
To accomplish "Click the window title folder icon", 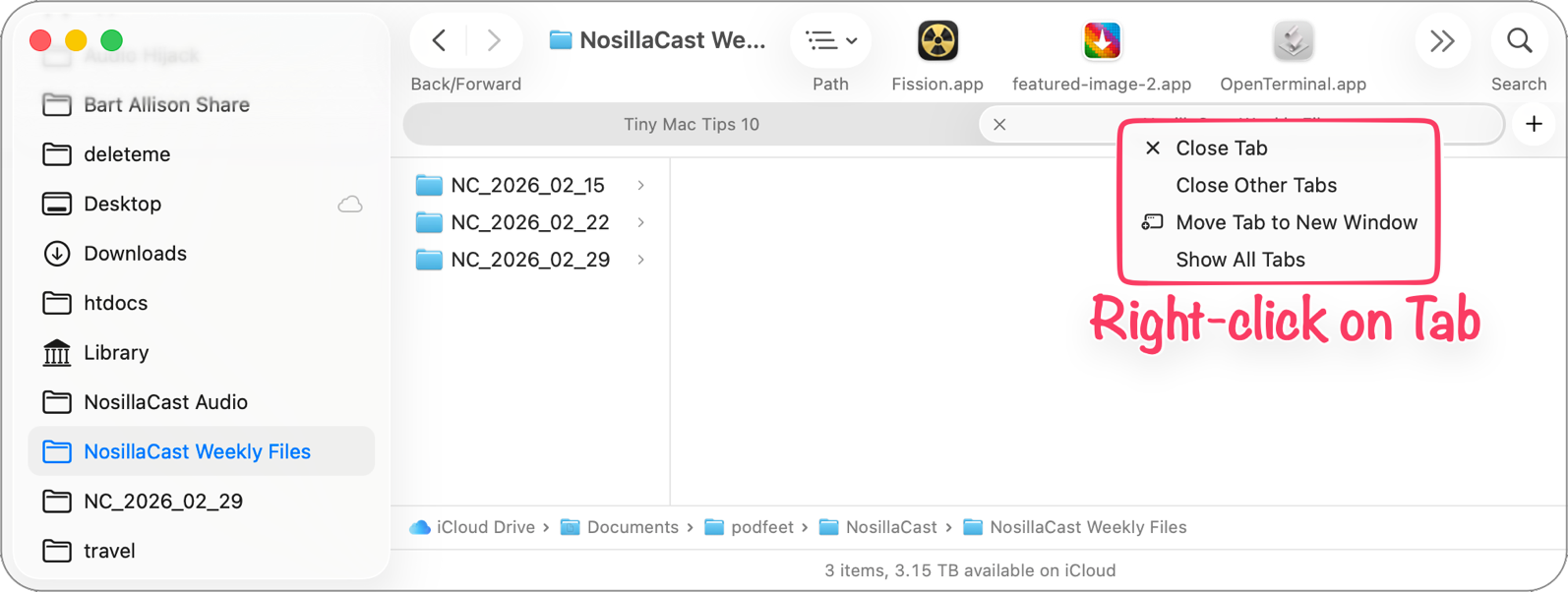I will point(561,40).
